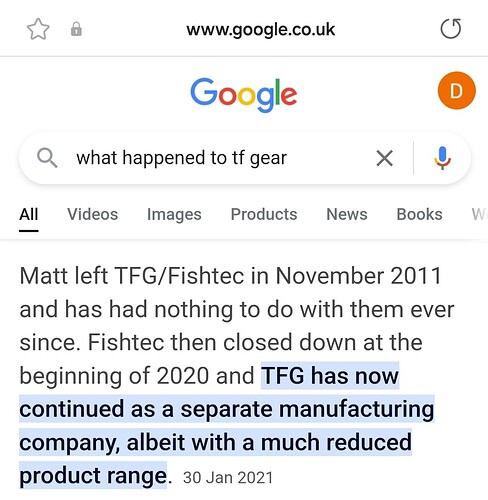The image size is (488, 500).
Task: Focus the 'what happened to tf gear' field
Action: coord(220,158)
